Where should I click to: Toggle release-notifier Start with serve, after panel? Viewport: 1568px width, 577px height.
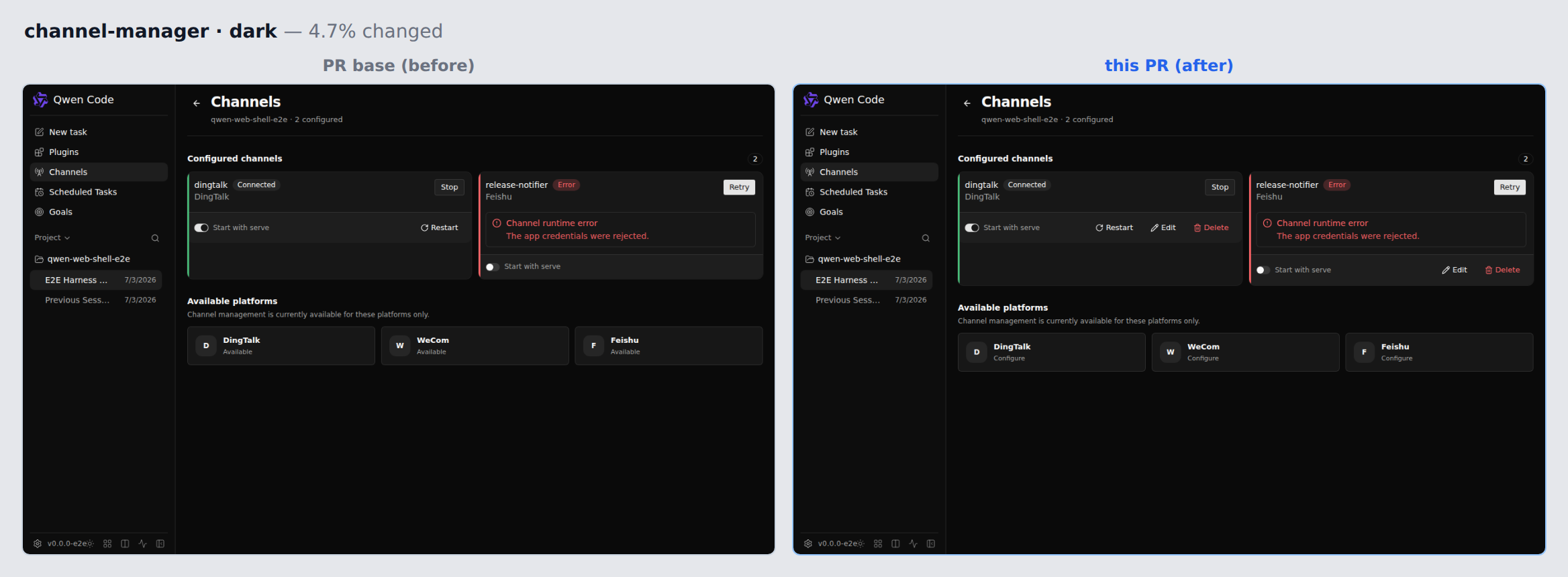1263,270
